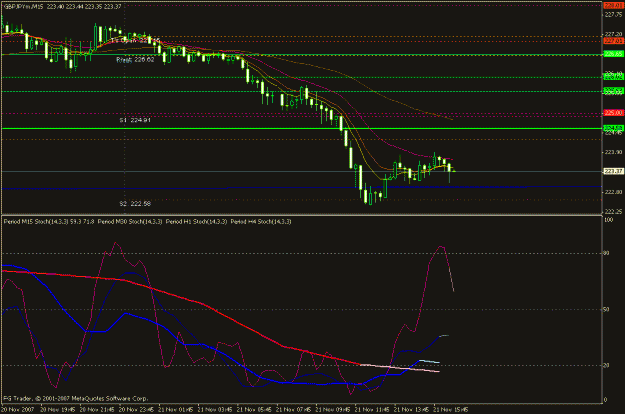Click the 21 Nov 03:45 time label
This screenshot has height=414, width=625.
(215, 410)
